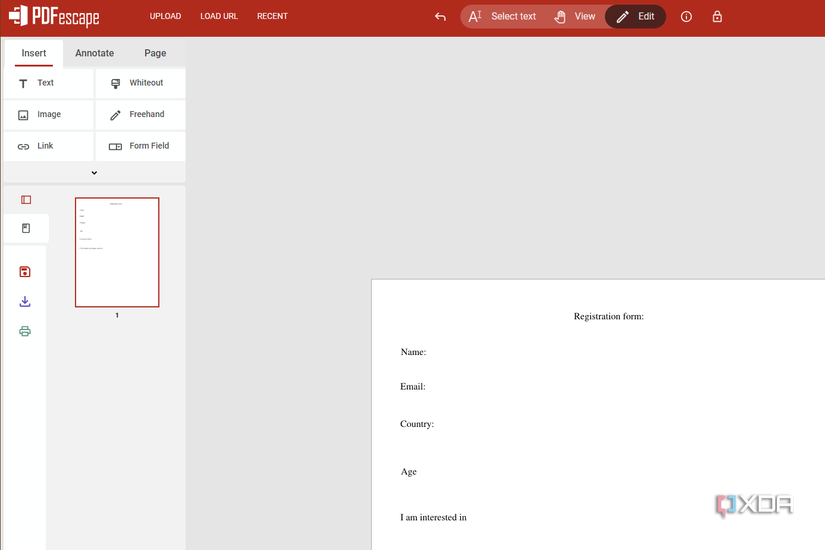The image size is (825, 550).
Task: Show bookmarks panel icon
Action: pyautogui.click(x=26, y=228)
